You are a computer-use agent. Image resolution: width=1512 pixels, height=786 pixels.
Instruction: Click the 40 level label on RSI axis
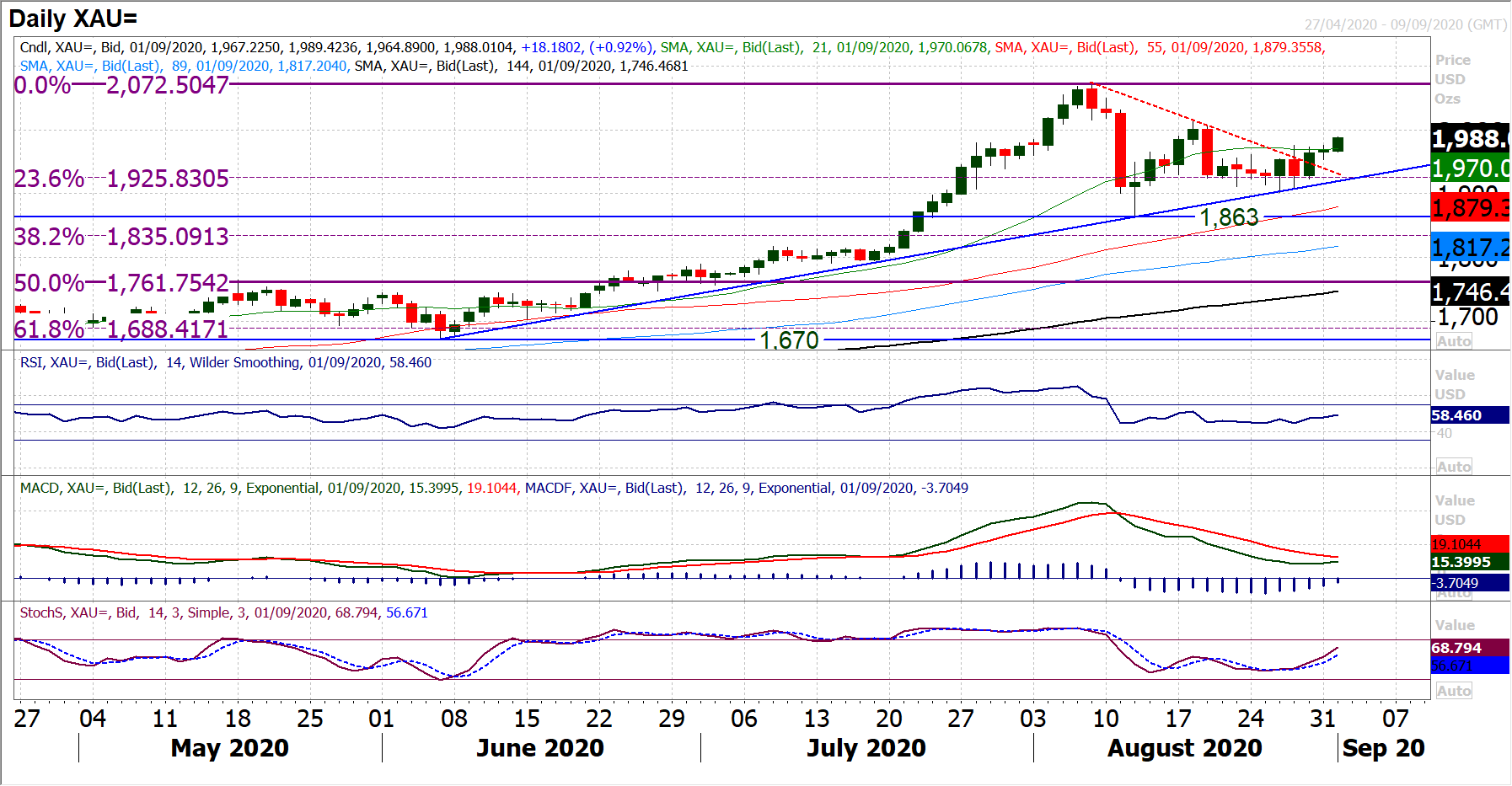(x=1445, y=433)
